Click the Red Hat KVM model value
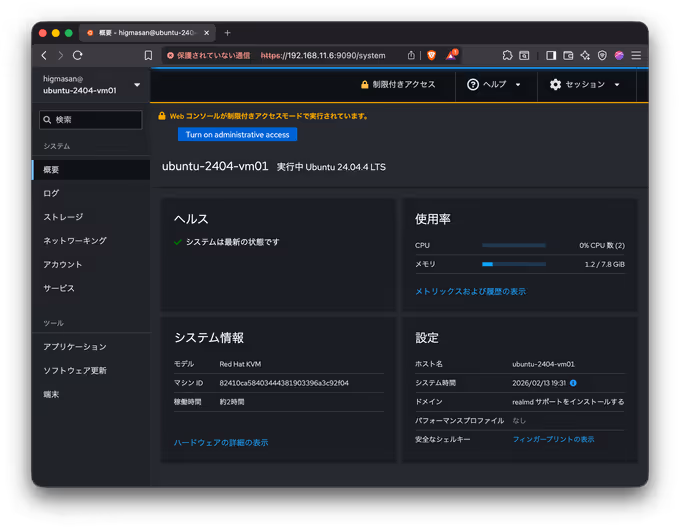 coord(240,364)
